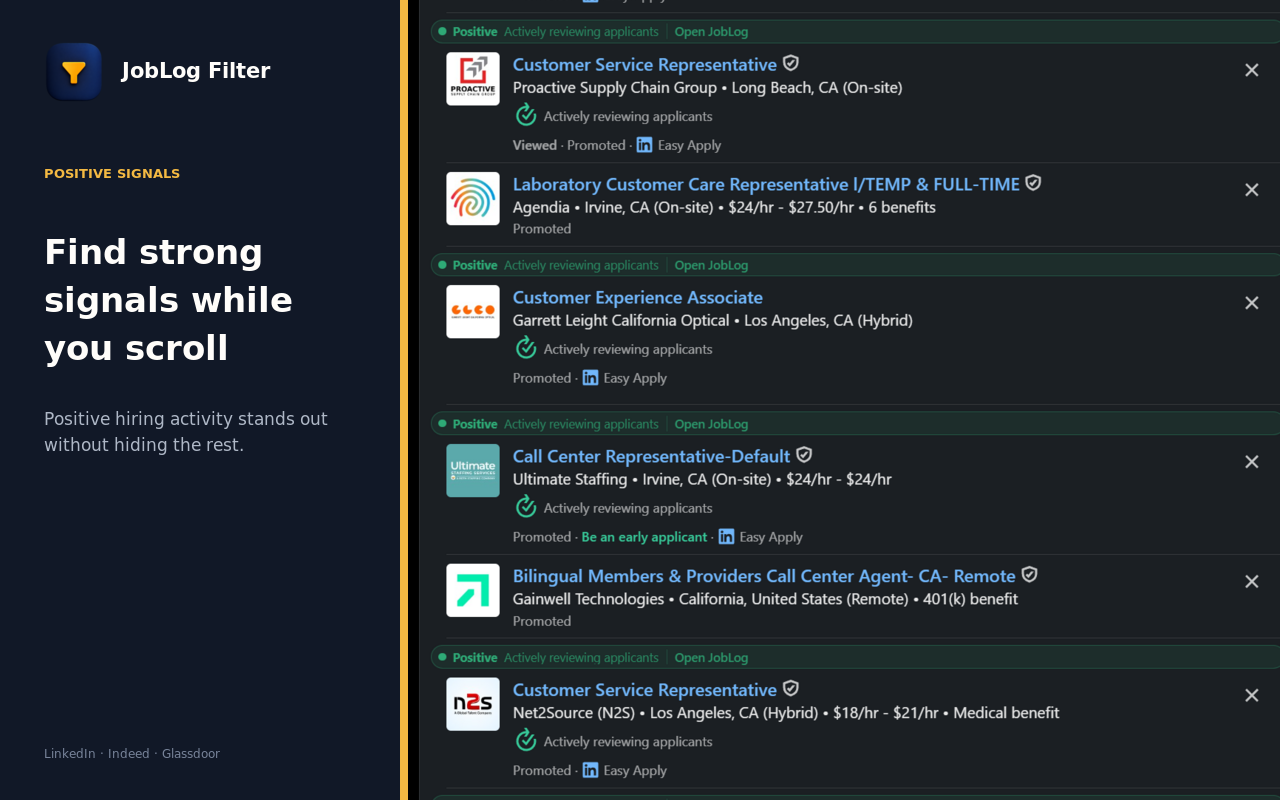This screenshot has width=1280, height=800.
Task: Open Proactive Supply Chain's Customer Service Representative listing
Action: (645, 65)
